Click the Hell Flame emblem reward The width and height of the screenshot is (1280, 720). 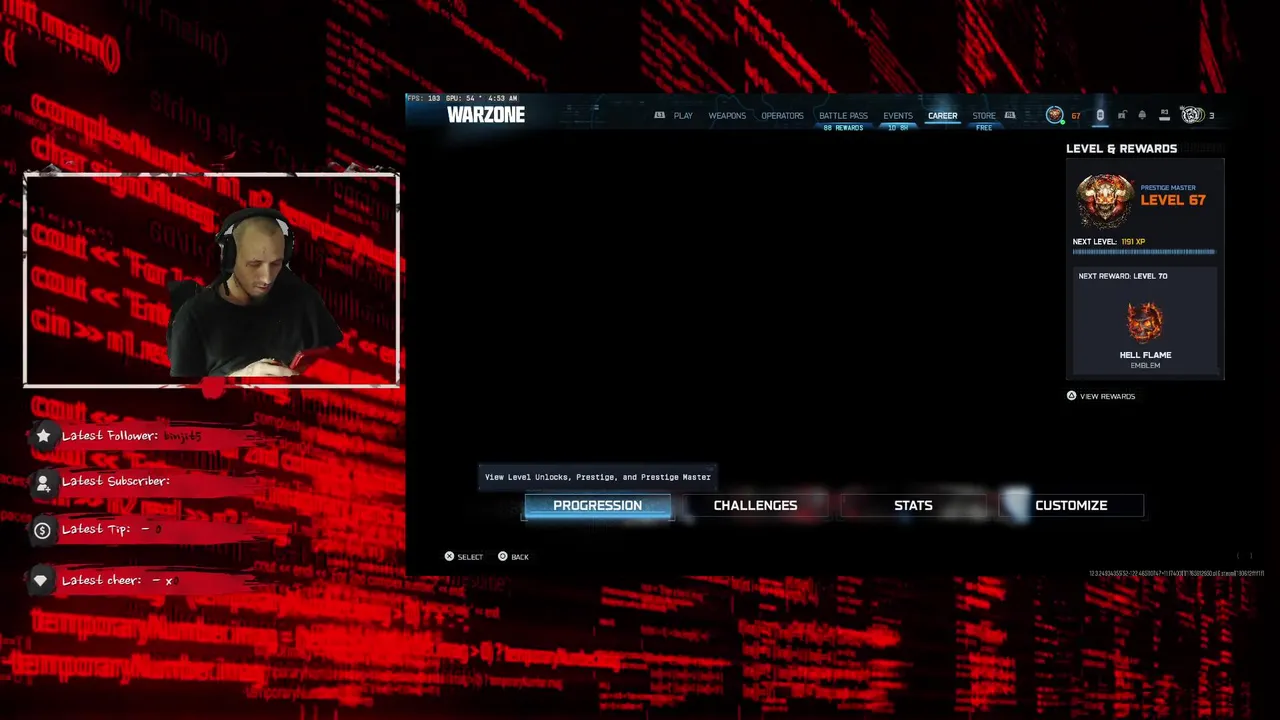coord(1145,323)
